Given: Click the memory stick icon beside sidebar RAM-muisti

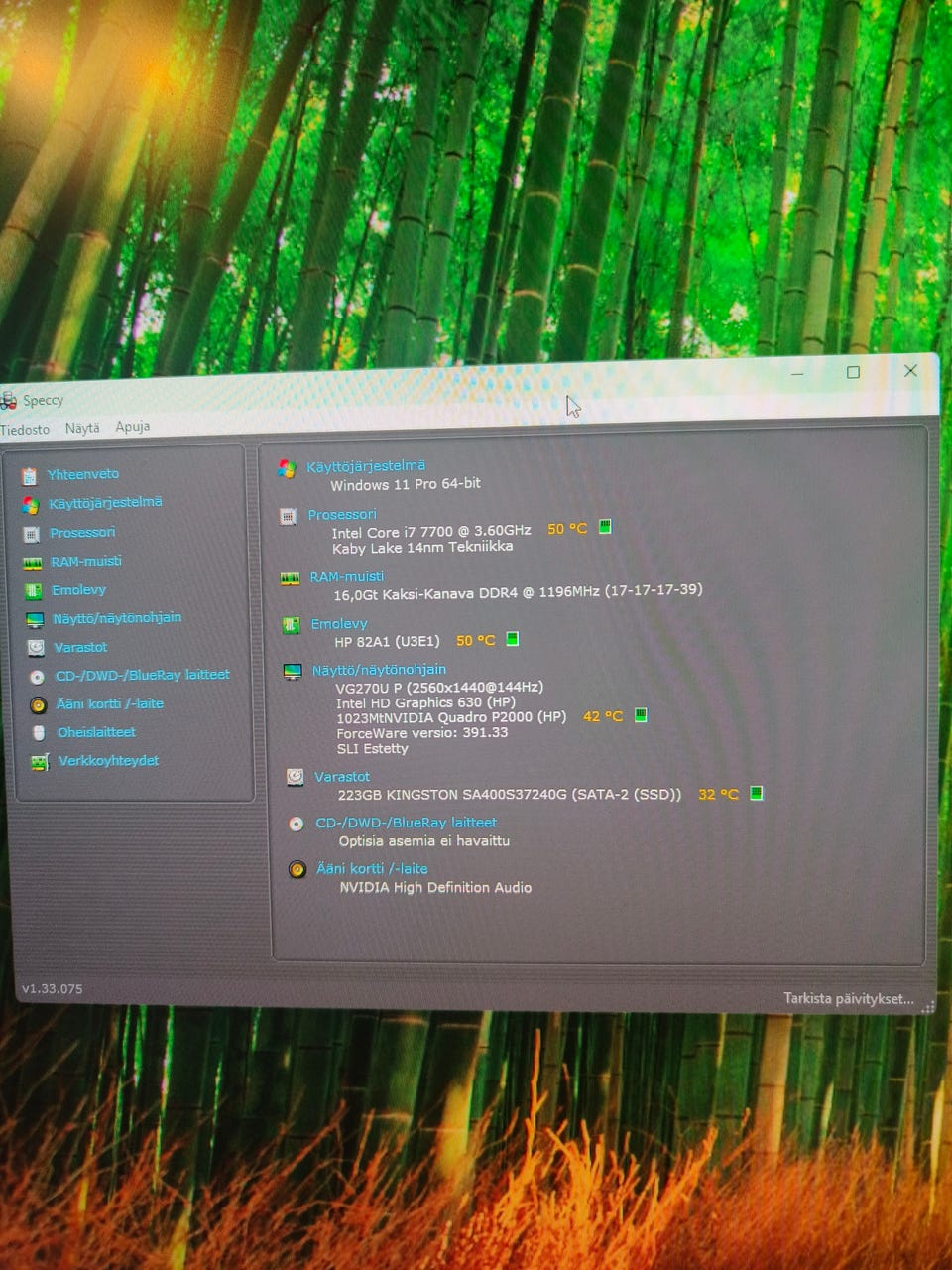Looking at the screenshot, I should tap(32, 563).
